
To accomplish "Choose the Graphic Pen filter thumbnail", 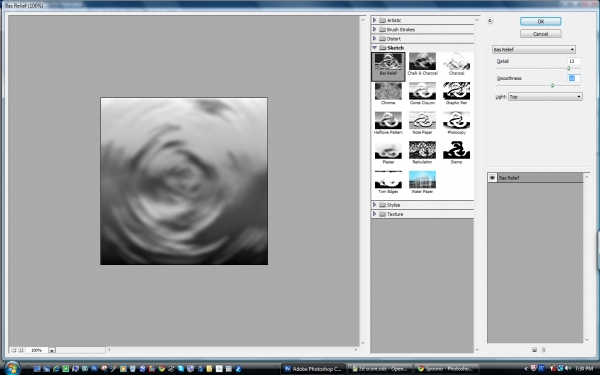I will tap(456, 91).
